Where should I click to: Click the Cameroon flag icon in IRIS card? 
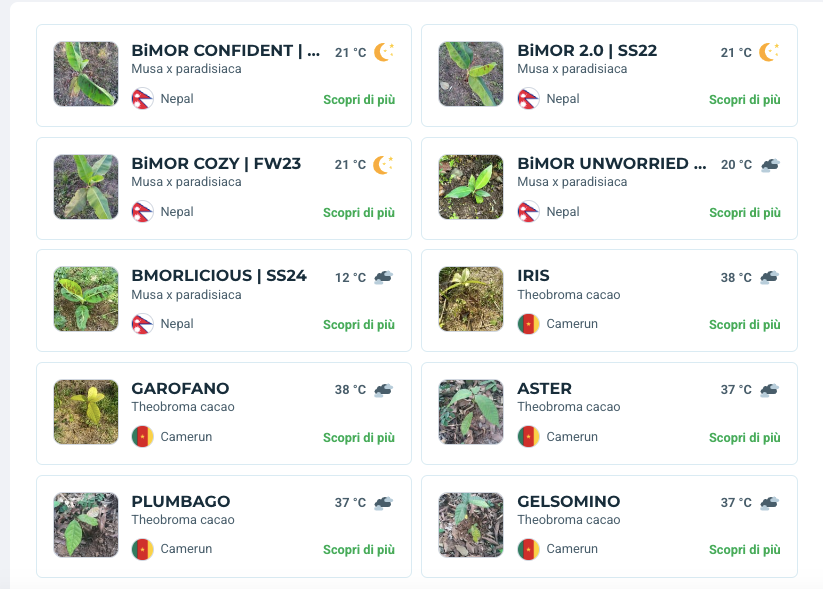tap(529, 324)
